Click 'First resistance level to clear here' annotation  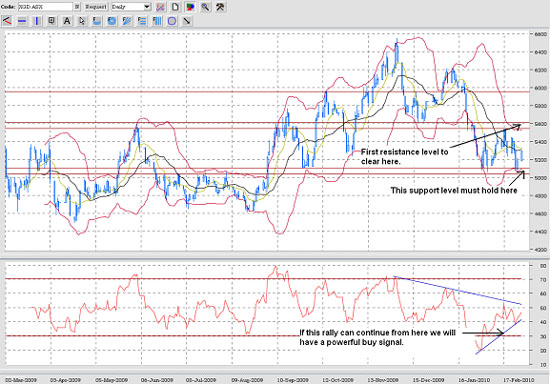(404, 156)
